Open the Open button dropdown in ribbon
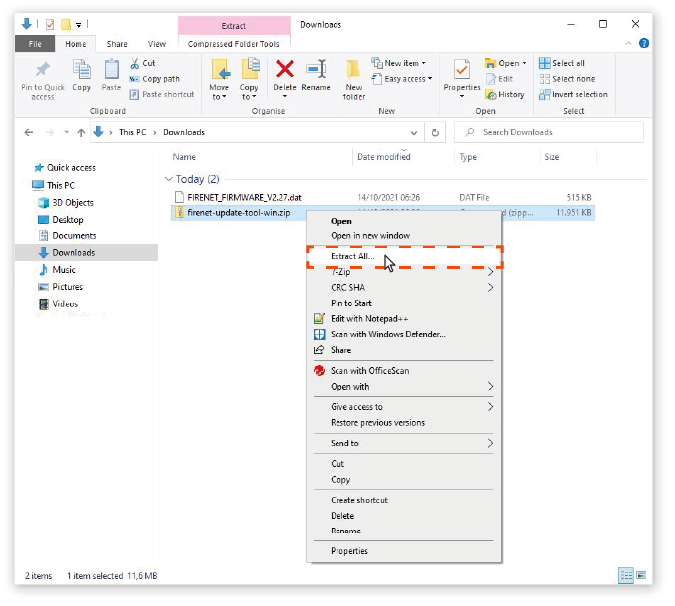 tap(524, 63)
